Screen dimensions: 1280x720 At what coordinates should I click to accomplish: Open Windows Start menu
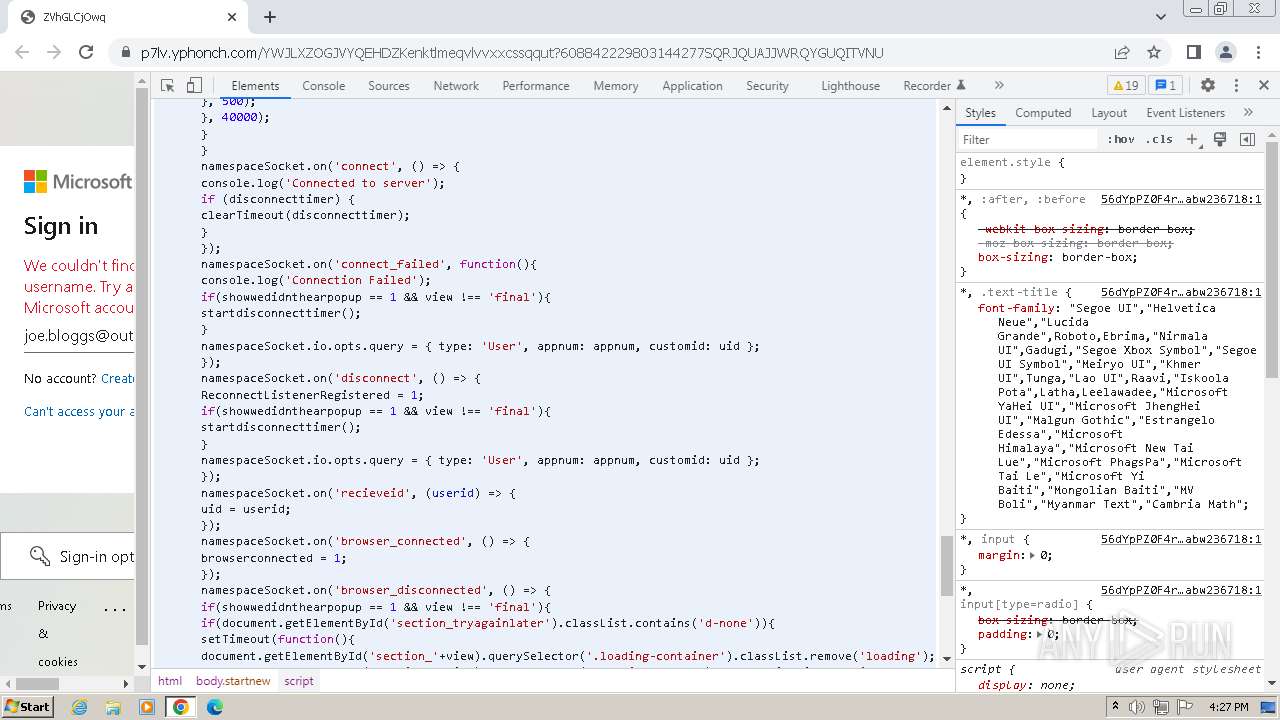28,706
